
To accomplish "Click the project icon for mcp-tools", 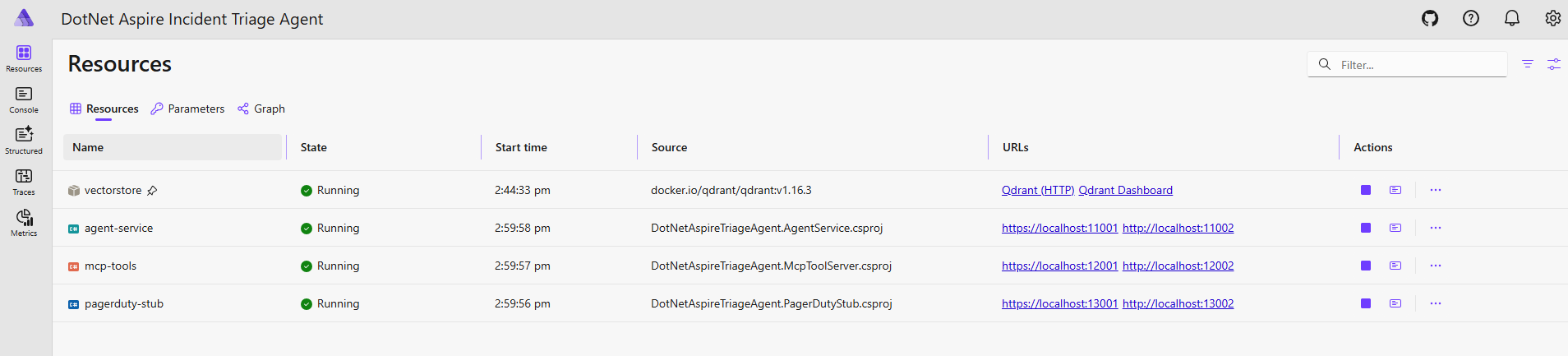I will click(x=73, y=266).
